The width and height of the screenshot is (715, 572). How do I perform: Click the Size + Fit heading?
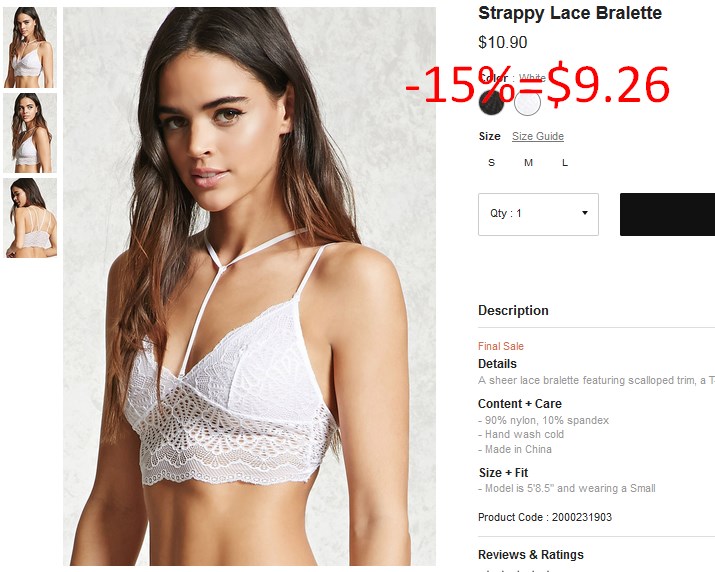pyautogui.click(x=503, y=472)
